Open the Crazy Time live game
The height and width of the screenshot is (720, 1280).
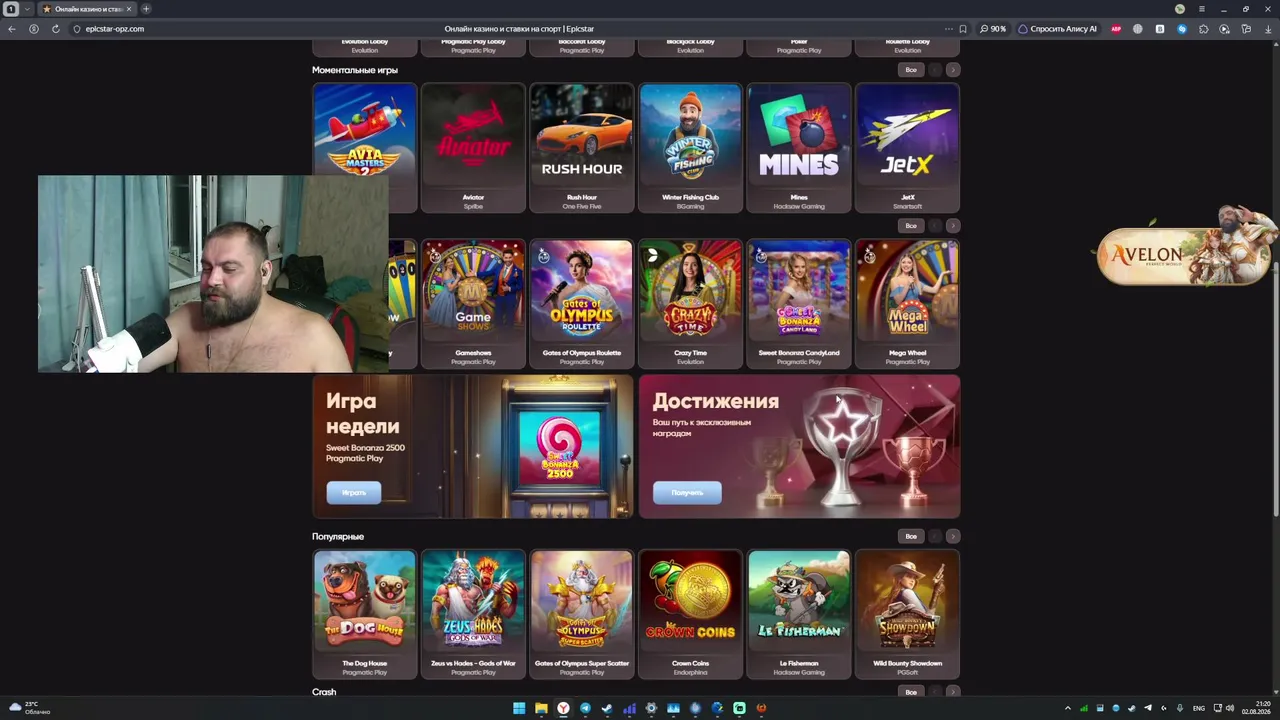tap(690, 304)
